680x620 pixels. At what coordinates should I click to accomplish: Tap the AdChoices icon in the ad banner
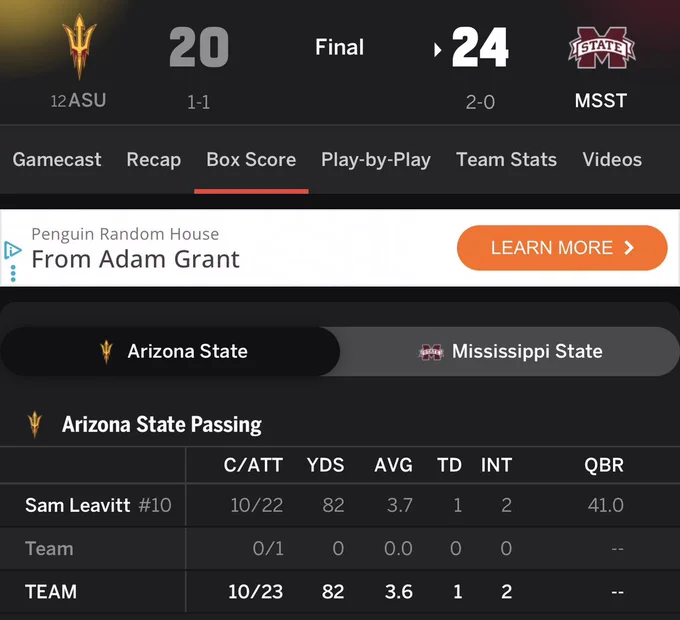click(x=12, y=250)
